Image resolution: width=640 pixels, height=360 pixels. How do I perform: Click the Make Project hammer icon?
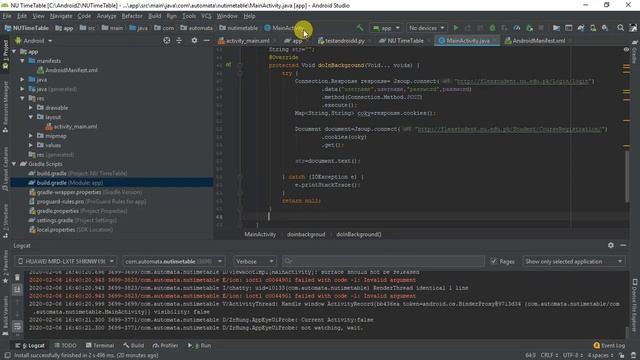360,28
